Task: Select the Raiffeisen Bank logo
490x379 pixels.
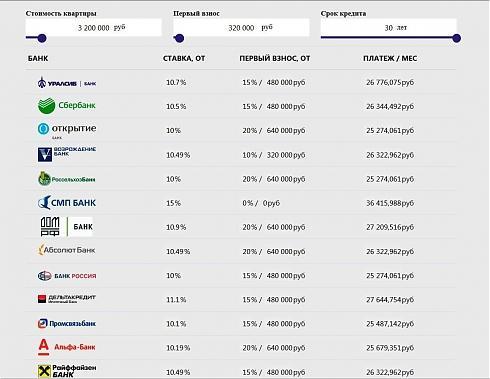Action: [x=67, y=371]
